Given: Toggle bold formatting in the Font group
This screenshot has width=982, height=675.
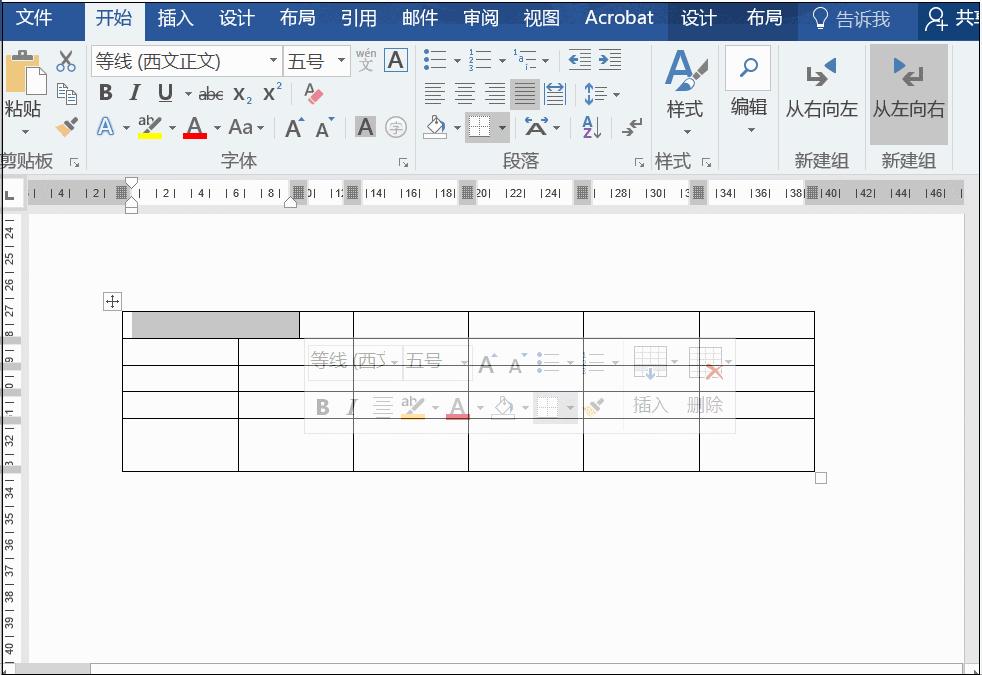Looking at the screenshot, I should click(106, 92).
